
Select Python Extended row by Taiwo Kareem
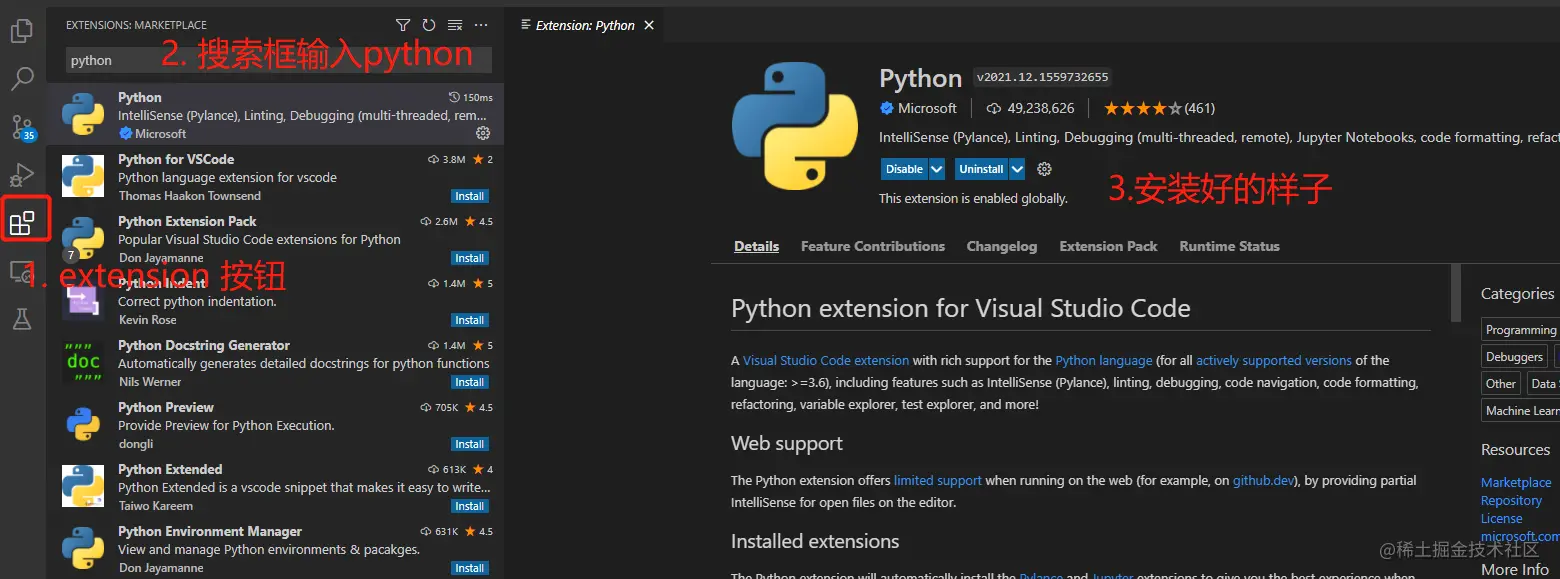[x=275, y=486]
